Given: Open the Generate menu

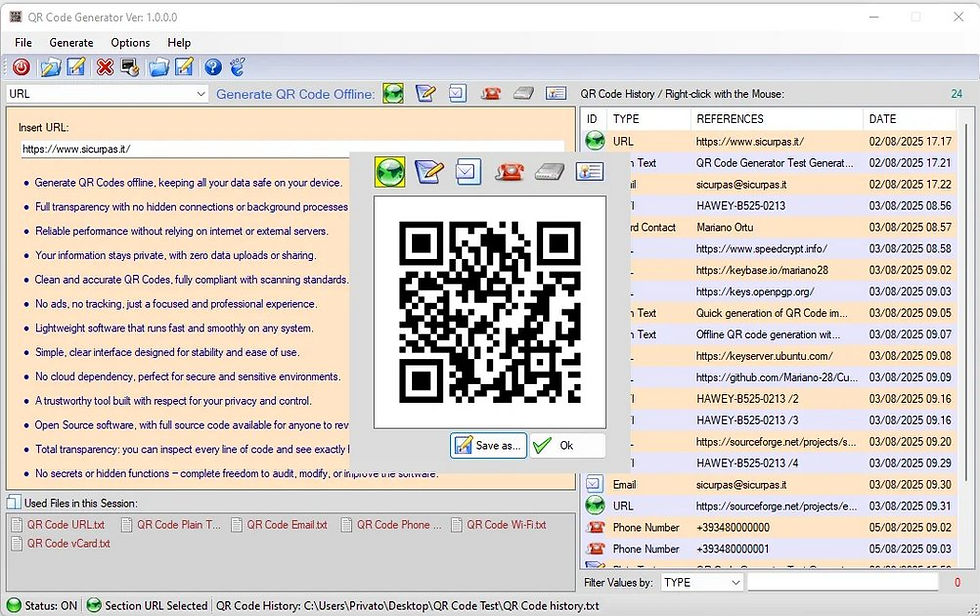Looking at the screenshot, I should pos(71,42).
